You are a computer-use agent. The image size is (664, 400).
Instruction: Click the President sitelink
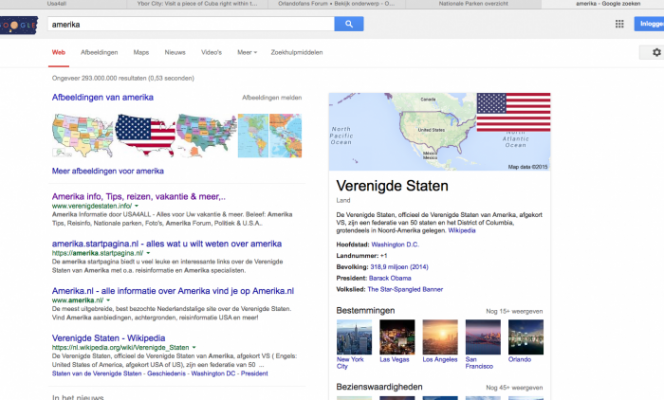pos(254,374)
